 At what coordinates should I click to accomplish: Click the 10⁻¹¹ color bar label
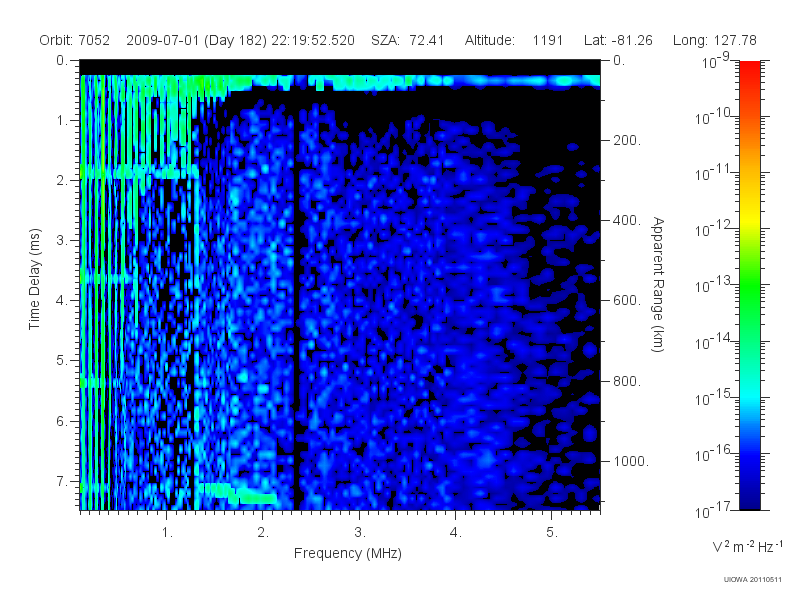tap(713, 173)
